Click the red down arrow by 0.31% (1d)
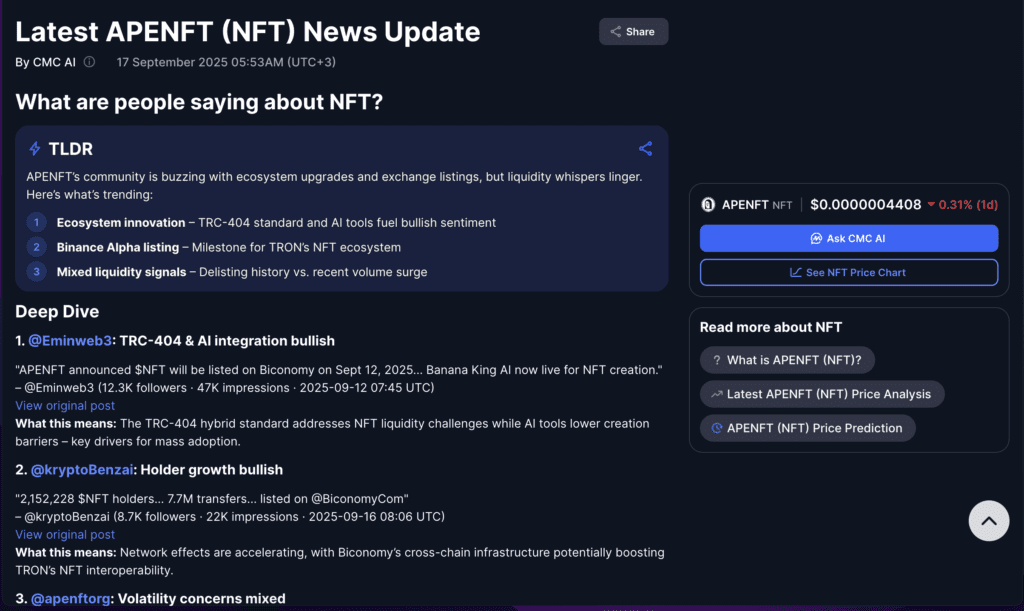Screen dimensions: 1024x611 (931, 205)
